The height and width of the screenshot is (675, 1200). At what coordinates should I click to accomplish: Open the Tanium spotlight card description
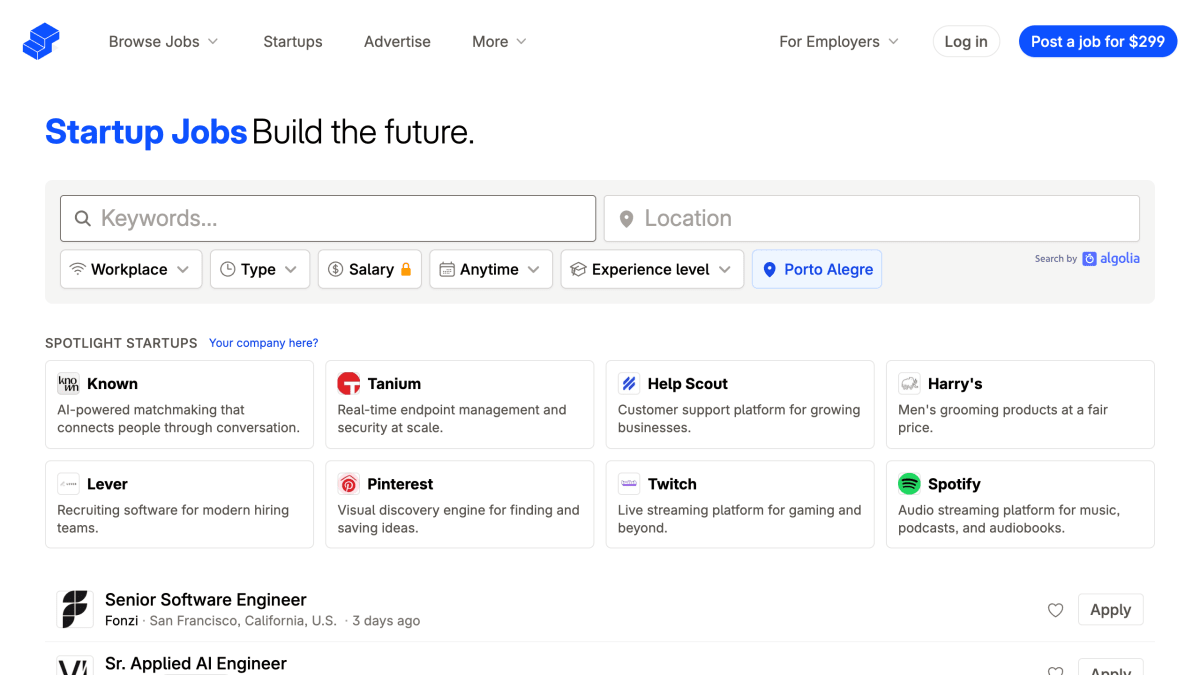pyautogui.click(x=452, y=419)
